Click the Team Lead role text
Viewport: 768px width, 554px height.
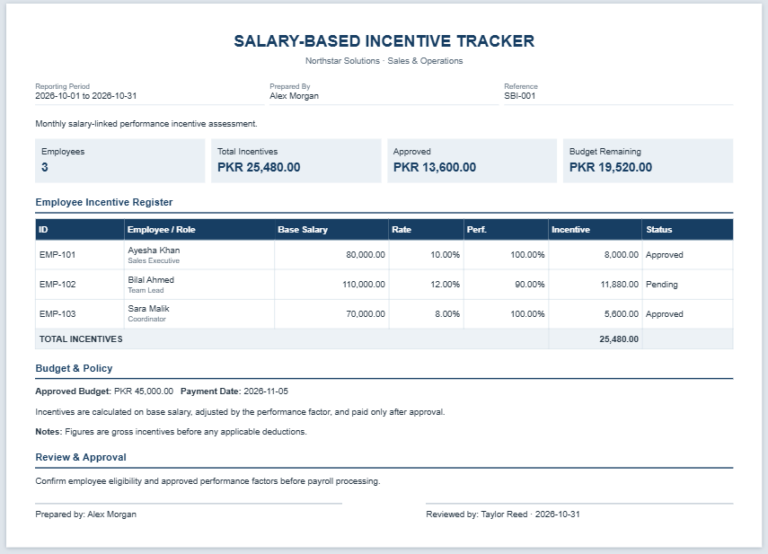pos(146,290)
